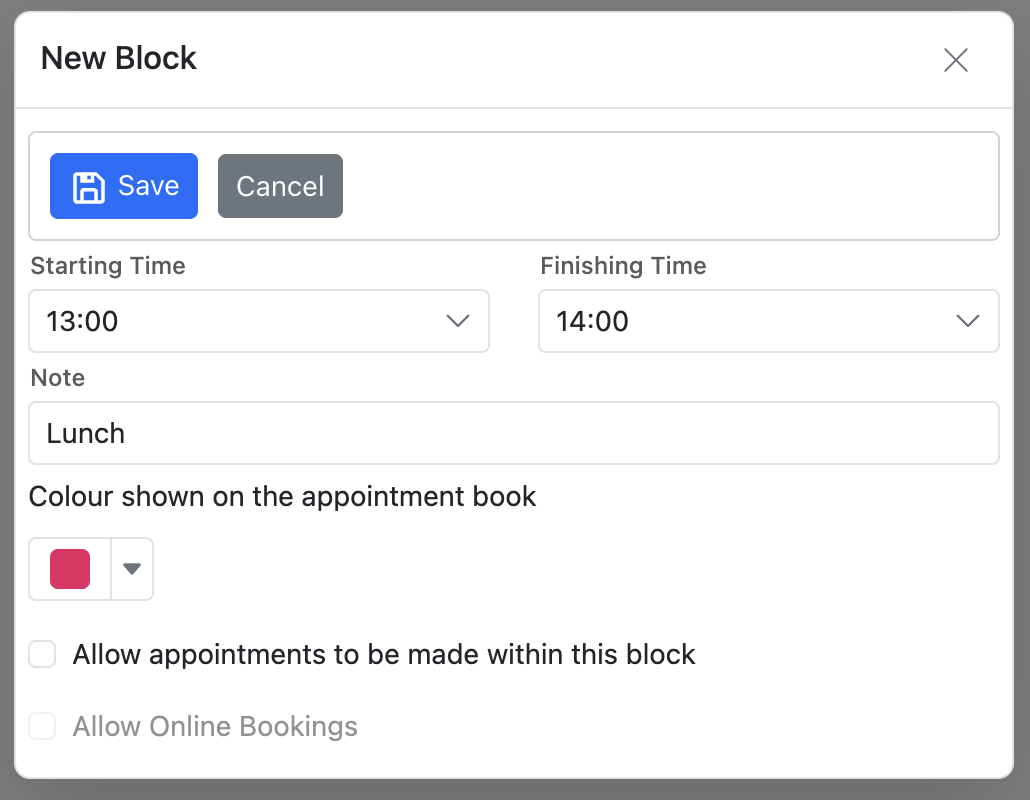Click the Note field label
Image resolution: width=1030 pixels, height=800 pixels.
[x=58, y=378]
